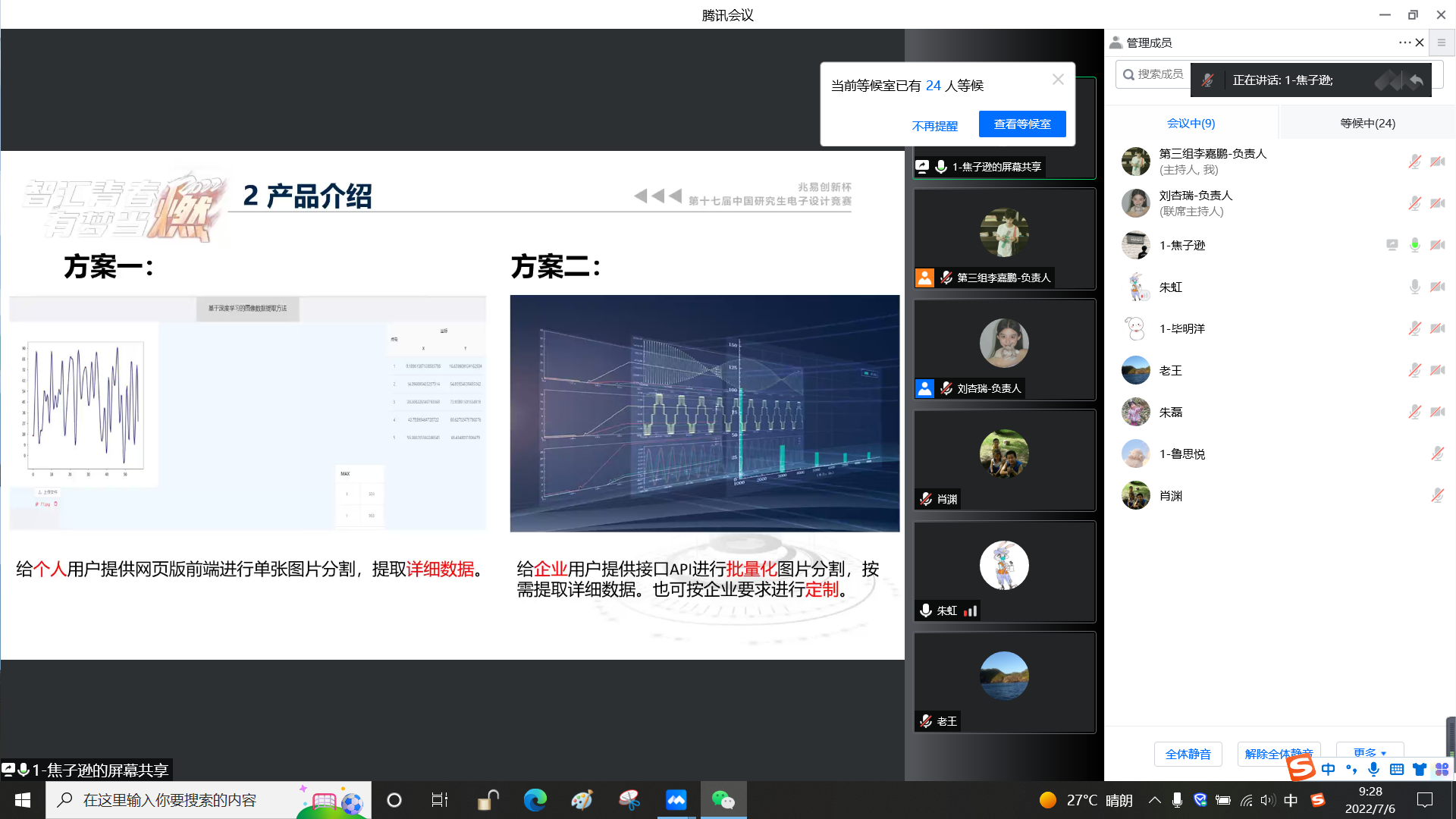Select the 会议中(9) tab
1456x819 pixels.
(x=1191, y=123)
